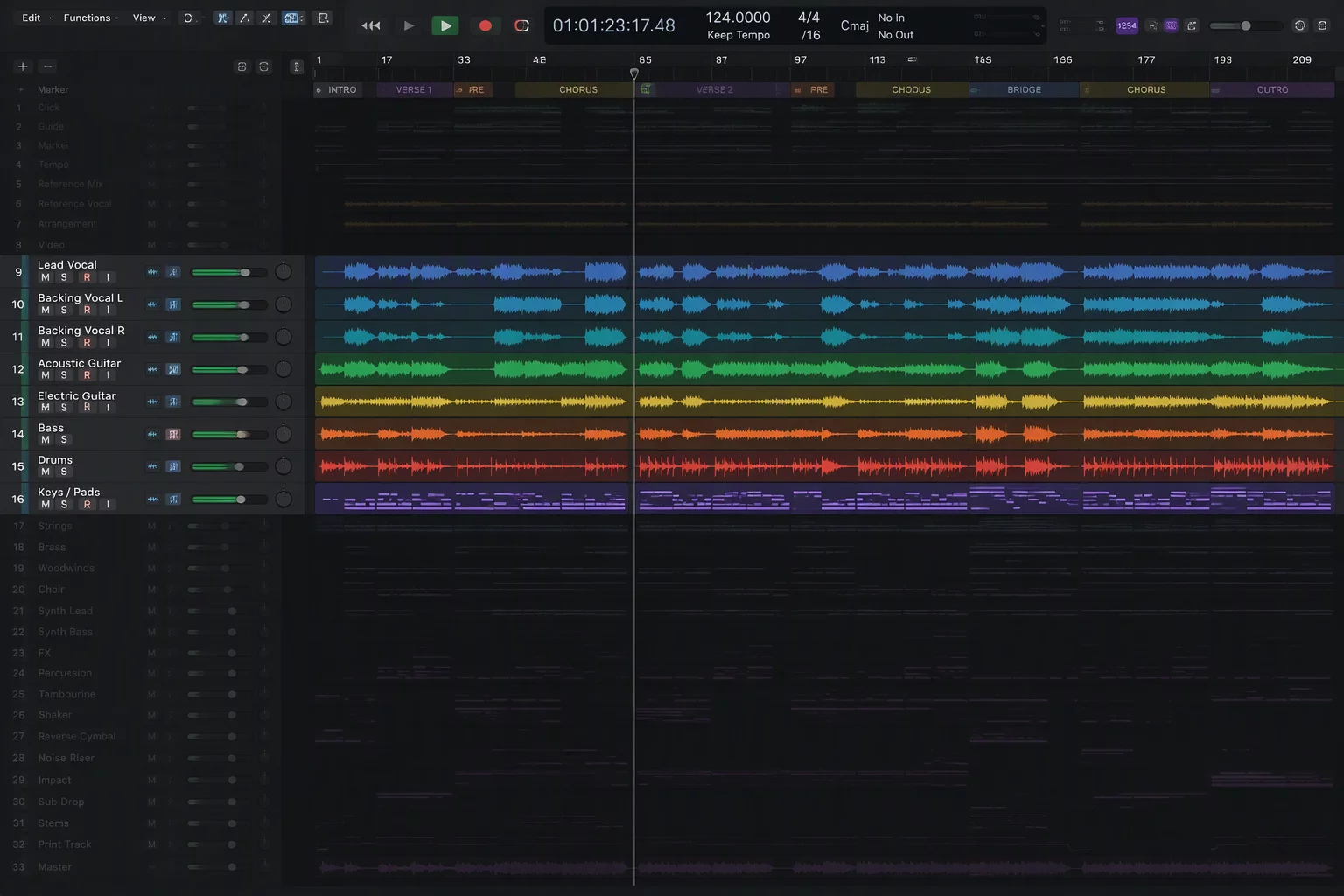Click the Backing Vocal R instrument icon
Viewport: 1344px width, 896px height.
[x=173, y=337]
